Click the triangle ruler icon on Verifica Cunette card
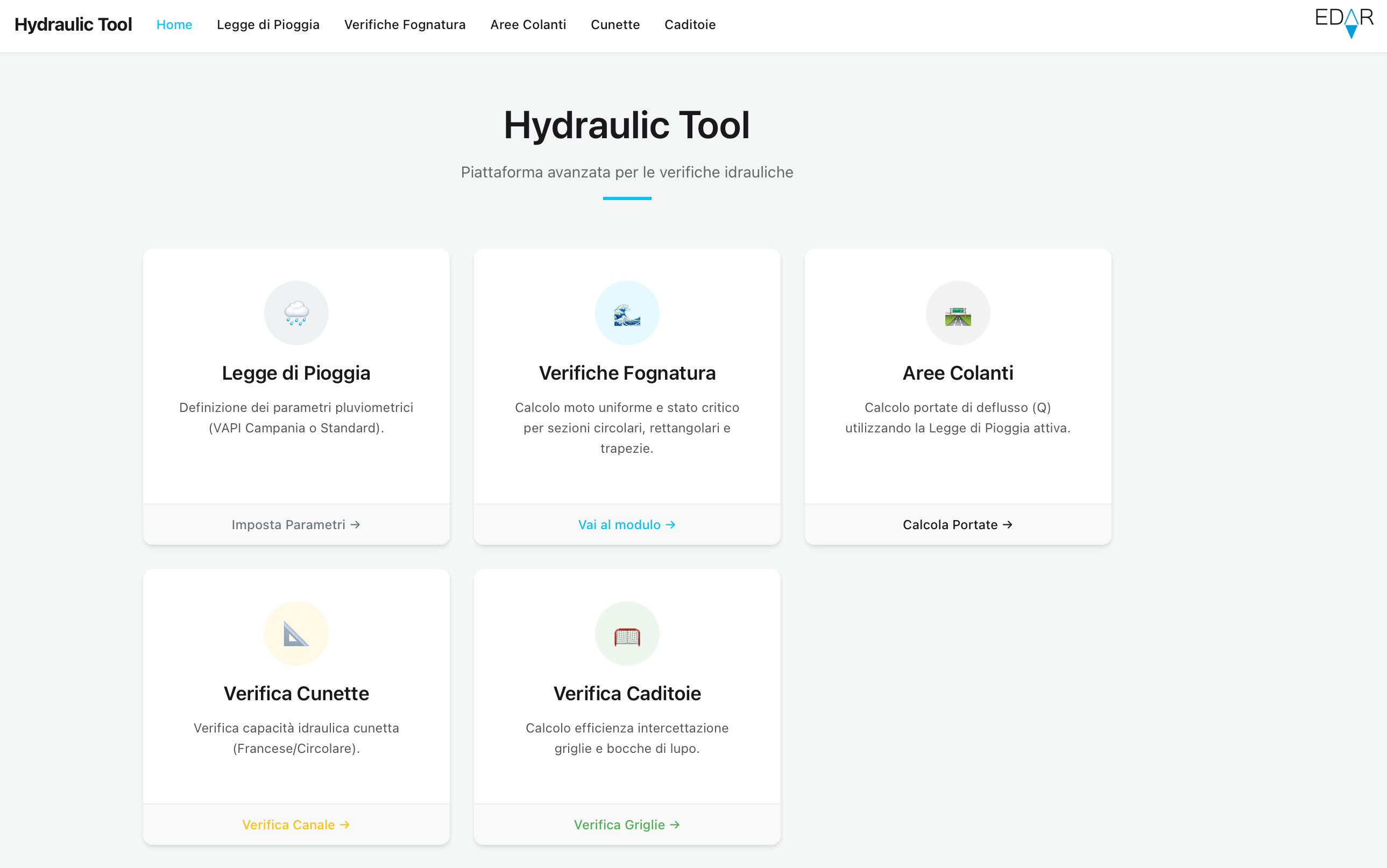 (x=296, y=635)
